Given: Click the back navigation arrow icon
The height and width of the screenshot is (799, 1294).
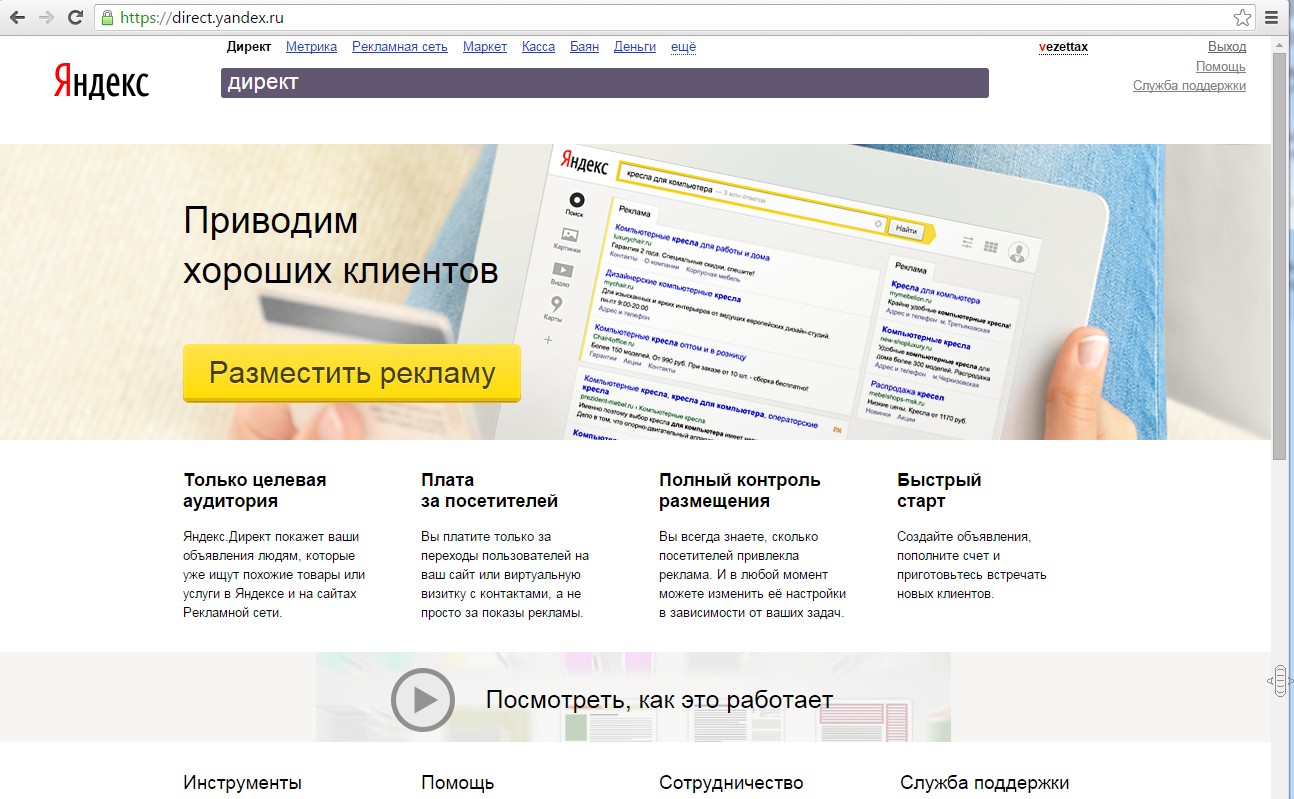Looking at the screenshot, I should coord(18,16).
